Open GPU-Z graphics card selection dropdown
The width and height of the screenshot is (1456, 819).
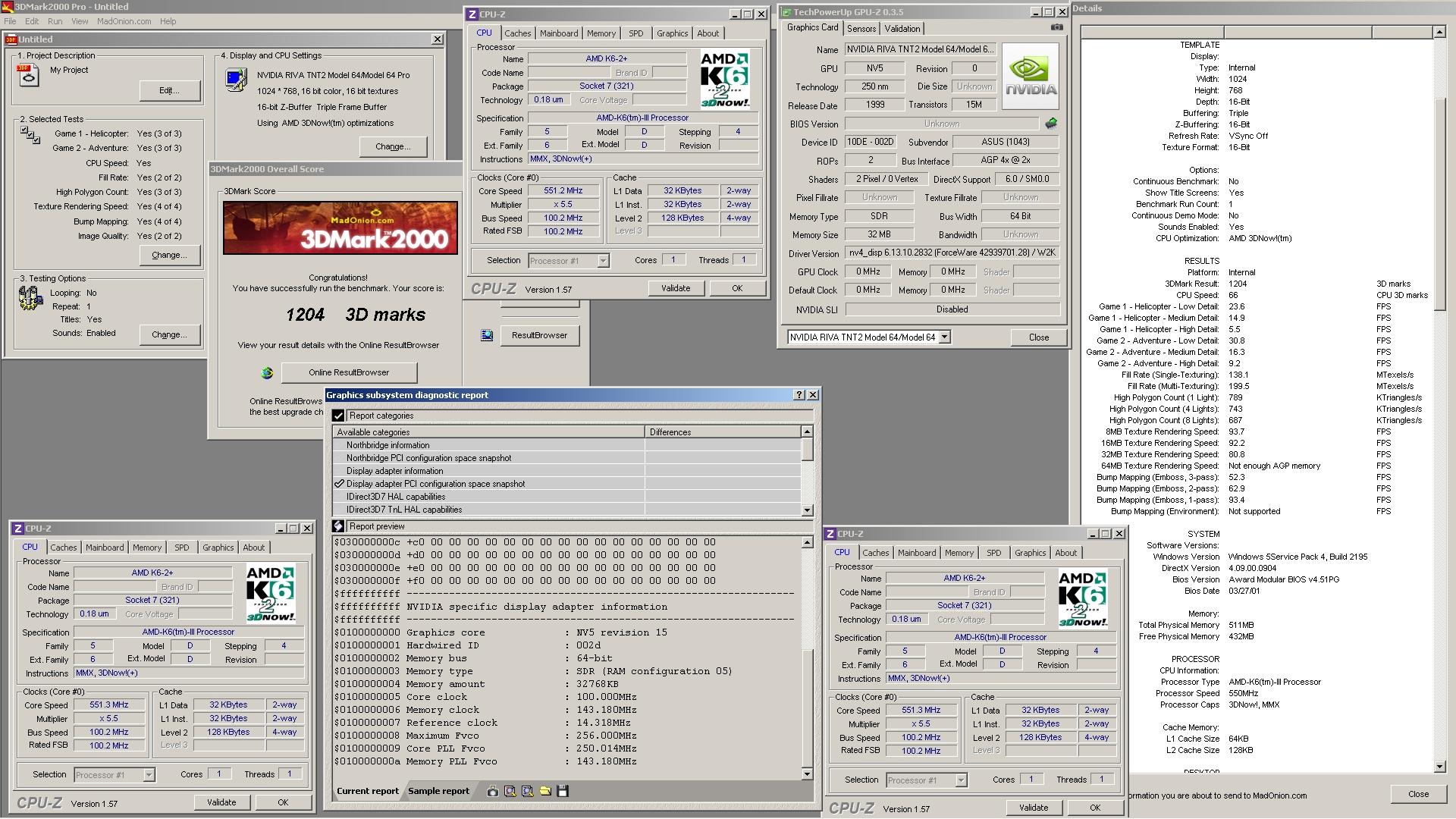point(945,337)
